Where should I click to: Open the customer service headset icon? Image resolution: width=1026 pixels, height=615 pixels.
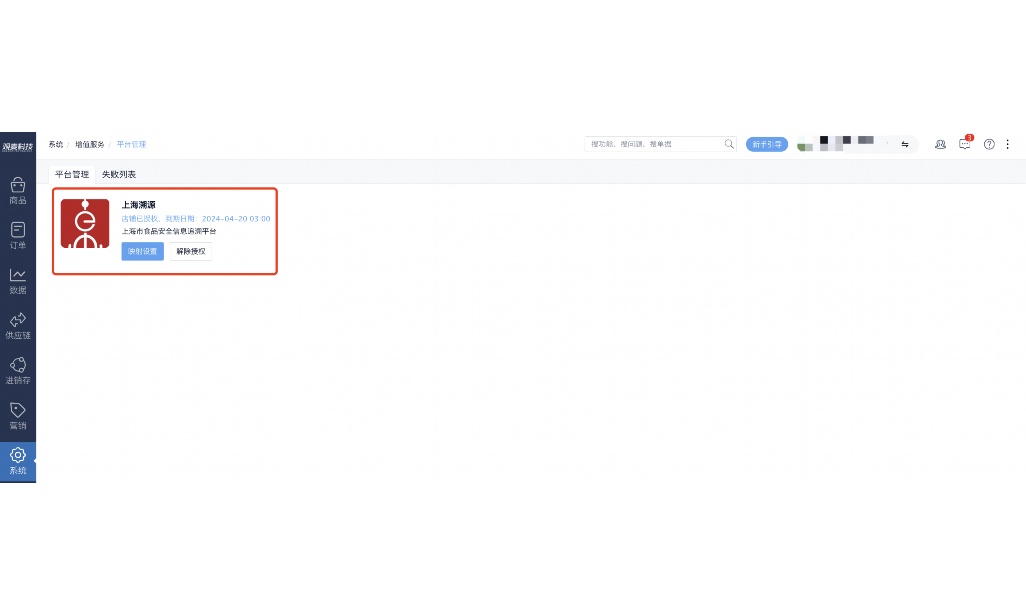click(940, 144)
